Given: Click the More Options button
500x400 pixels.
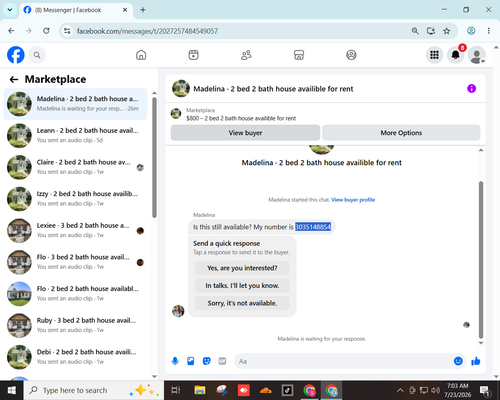Looking at the screenshot, I should point(401,133).
